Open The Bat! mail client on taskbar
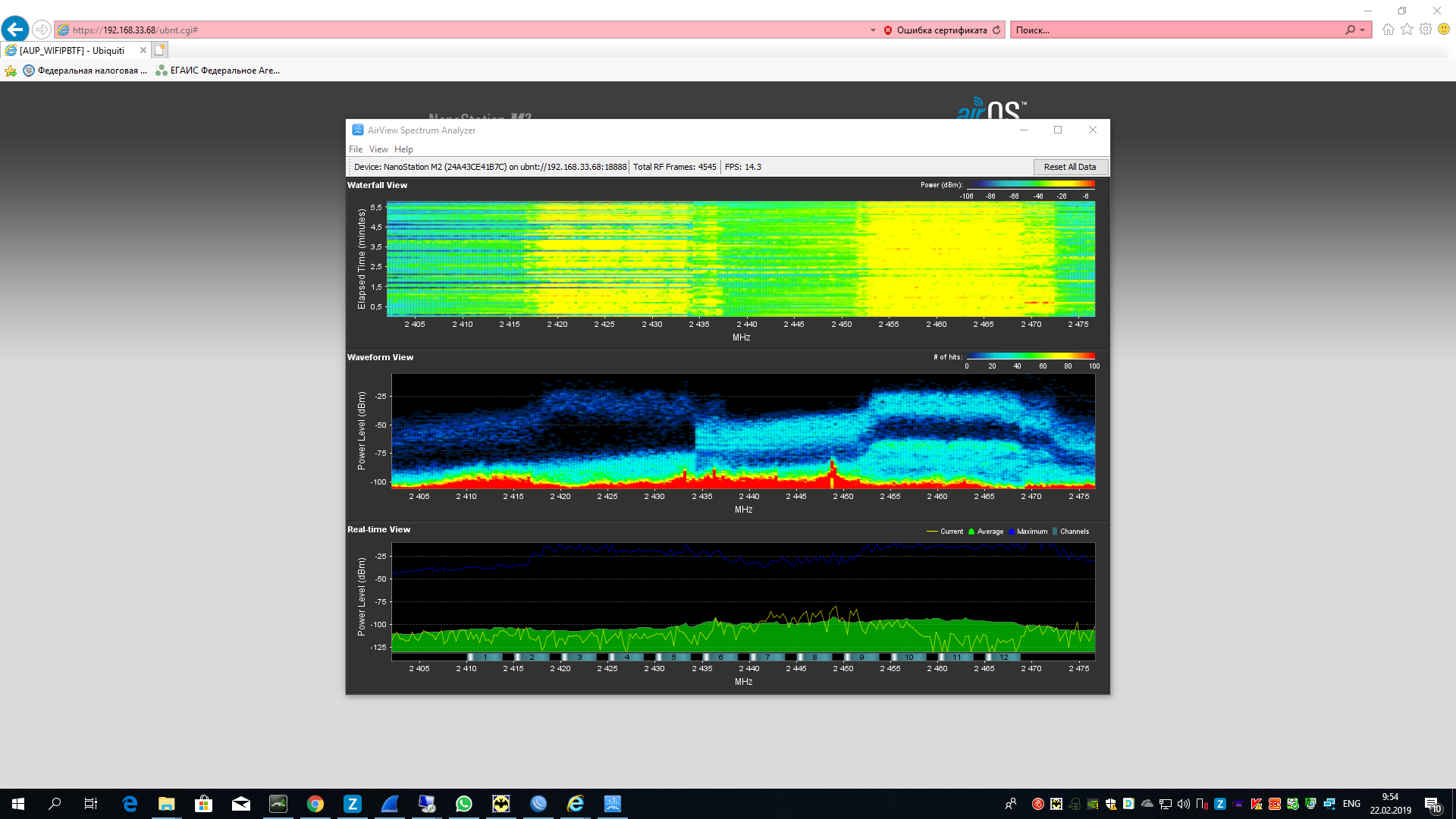This screenshot has width=1456, height=819. click(501, 804)
